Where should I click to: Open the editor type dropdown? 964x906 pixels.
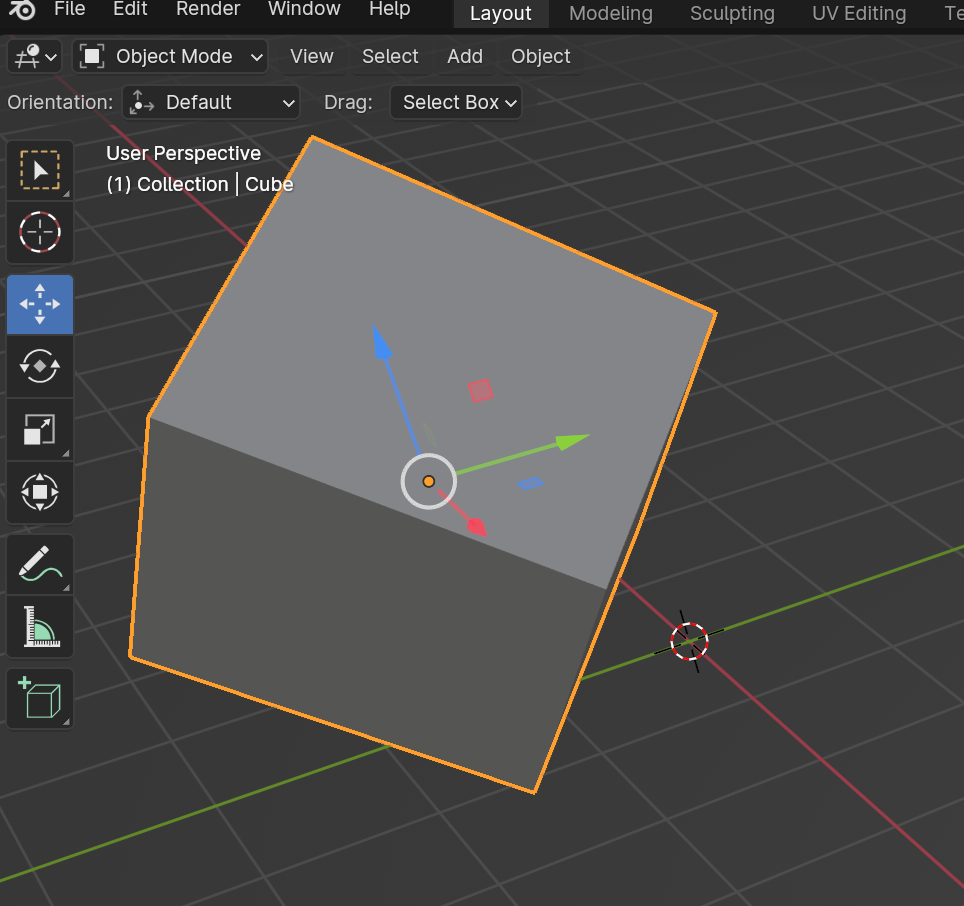click(x=35, y=57)
